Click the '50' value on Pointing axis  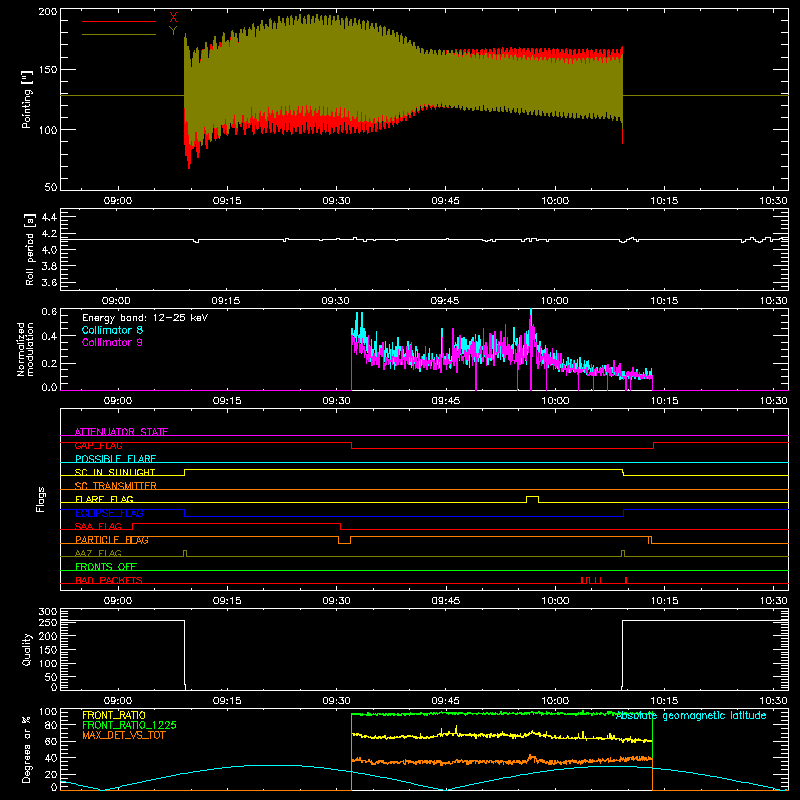(x=51, y=187)
